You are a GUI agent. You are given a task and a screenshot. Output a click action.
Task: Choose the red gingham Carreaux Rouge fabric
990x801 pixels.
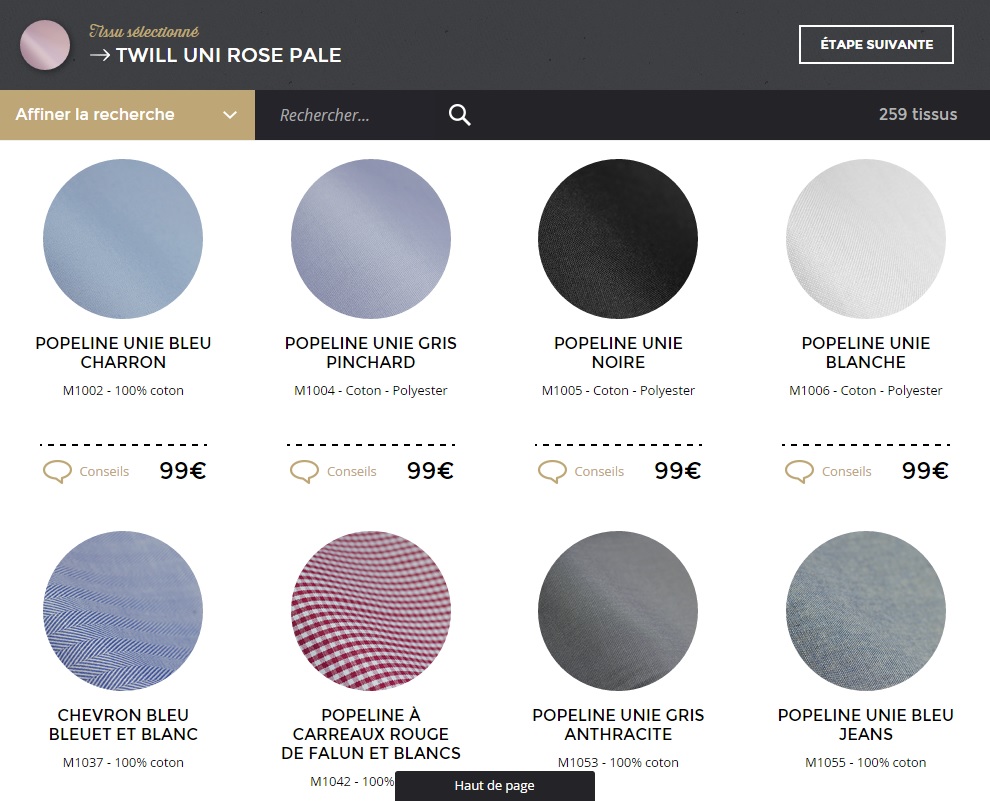tap(371, 611)
